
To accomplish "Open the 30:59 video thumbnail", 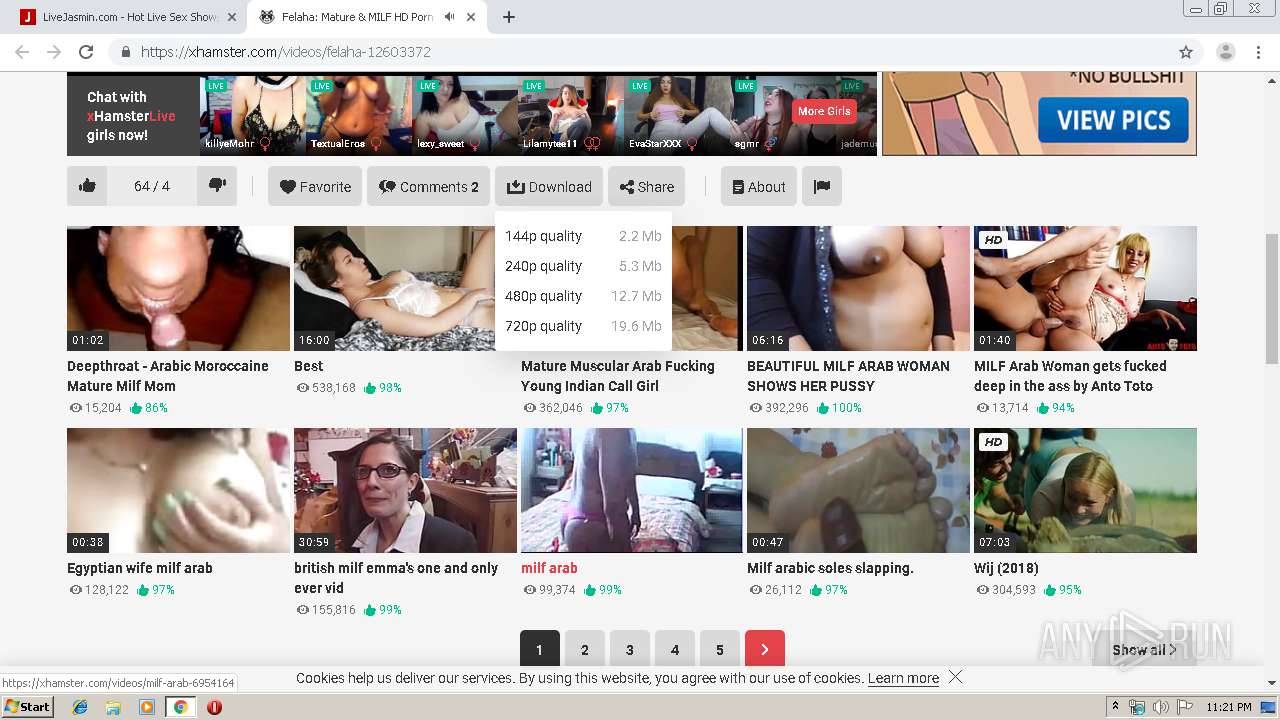I will (405, 490).
